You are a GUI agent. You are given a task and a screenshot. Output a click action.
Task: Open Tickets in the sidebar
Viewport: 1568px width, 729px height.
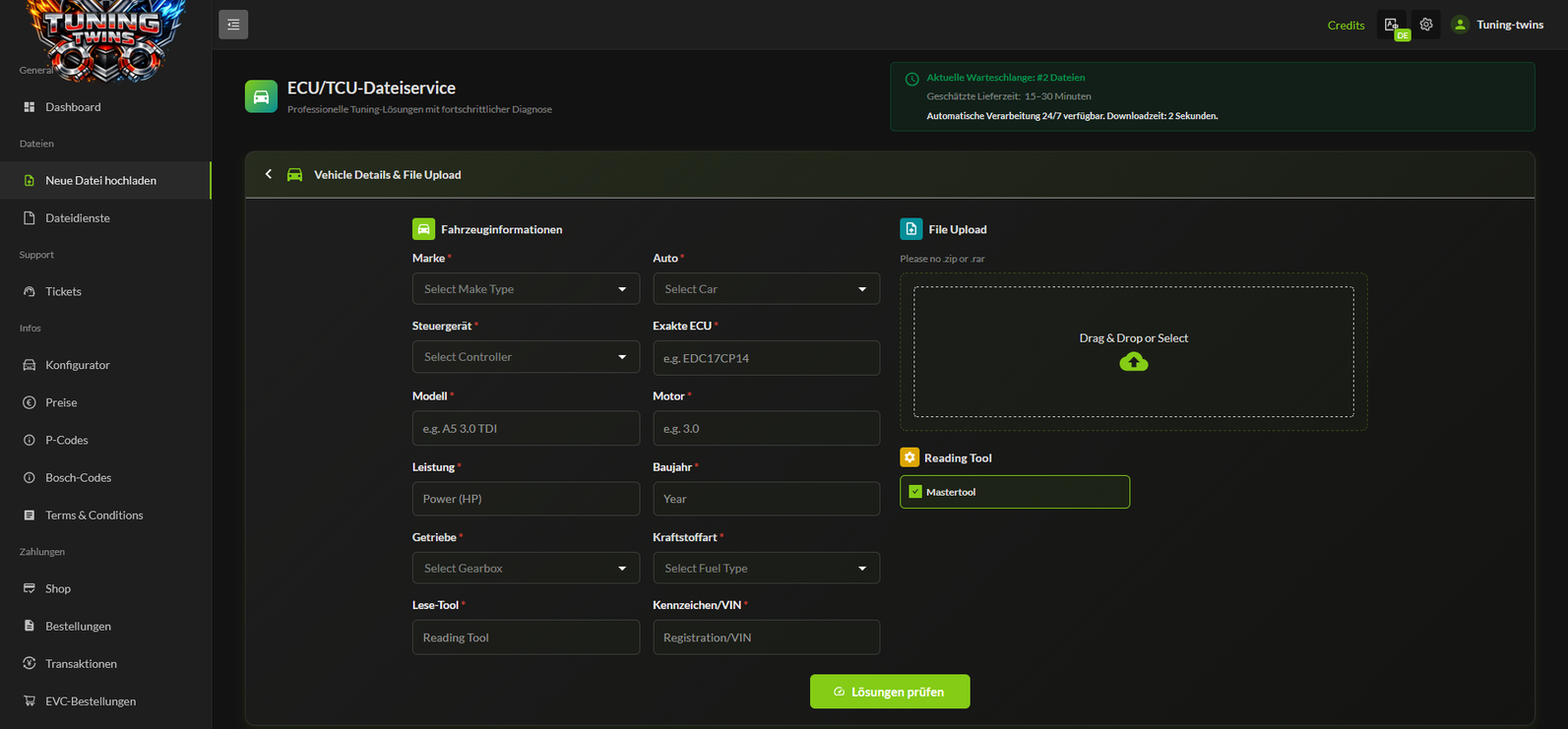click(63, 292)
